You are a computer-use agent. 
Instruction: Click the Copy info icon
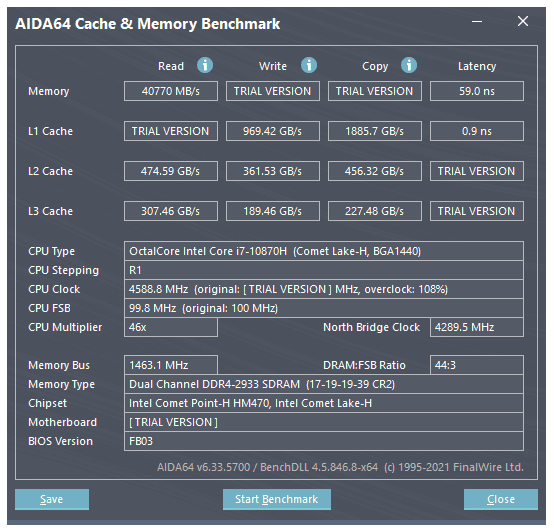[409, 66]
